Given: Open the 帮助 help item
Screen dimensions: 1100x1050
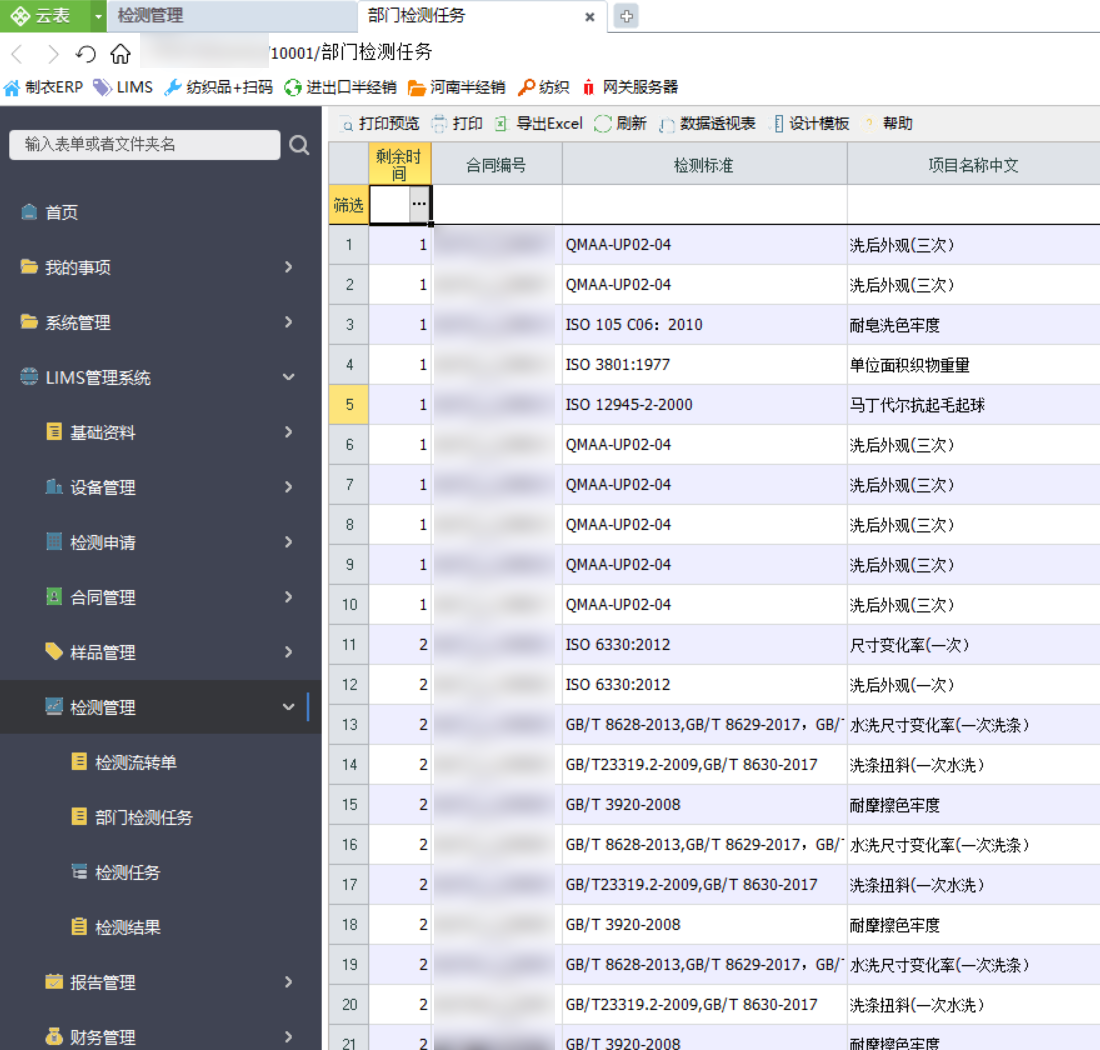Looking at the screenshot, I should [888, 123].
